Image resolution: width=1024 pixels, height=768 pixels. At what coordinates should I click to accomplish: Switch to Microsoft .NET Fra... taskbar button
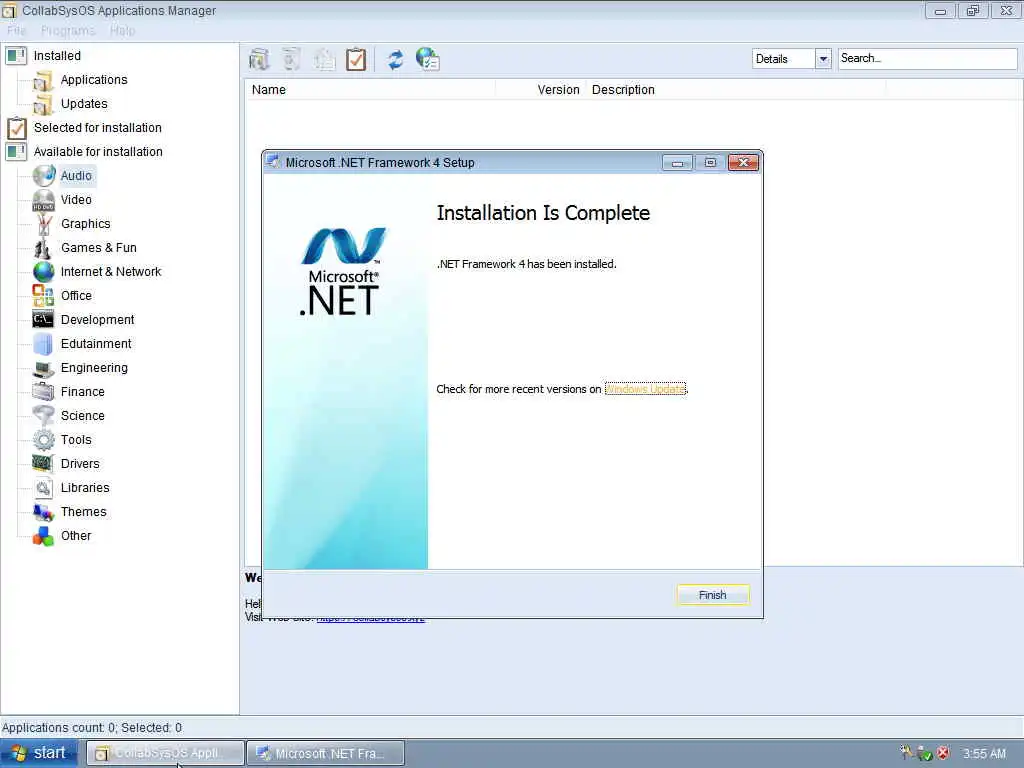click(326, 753)
